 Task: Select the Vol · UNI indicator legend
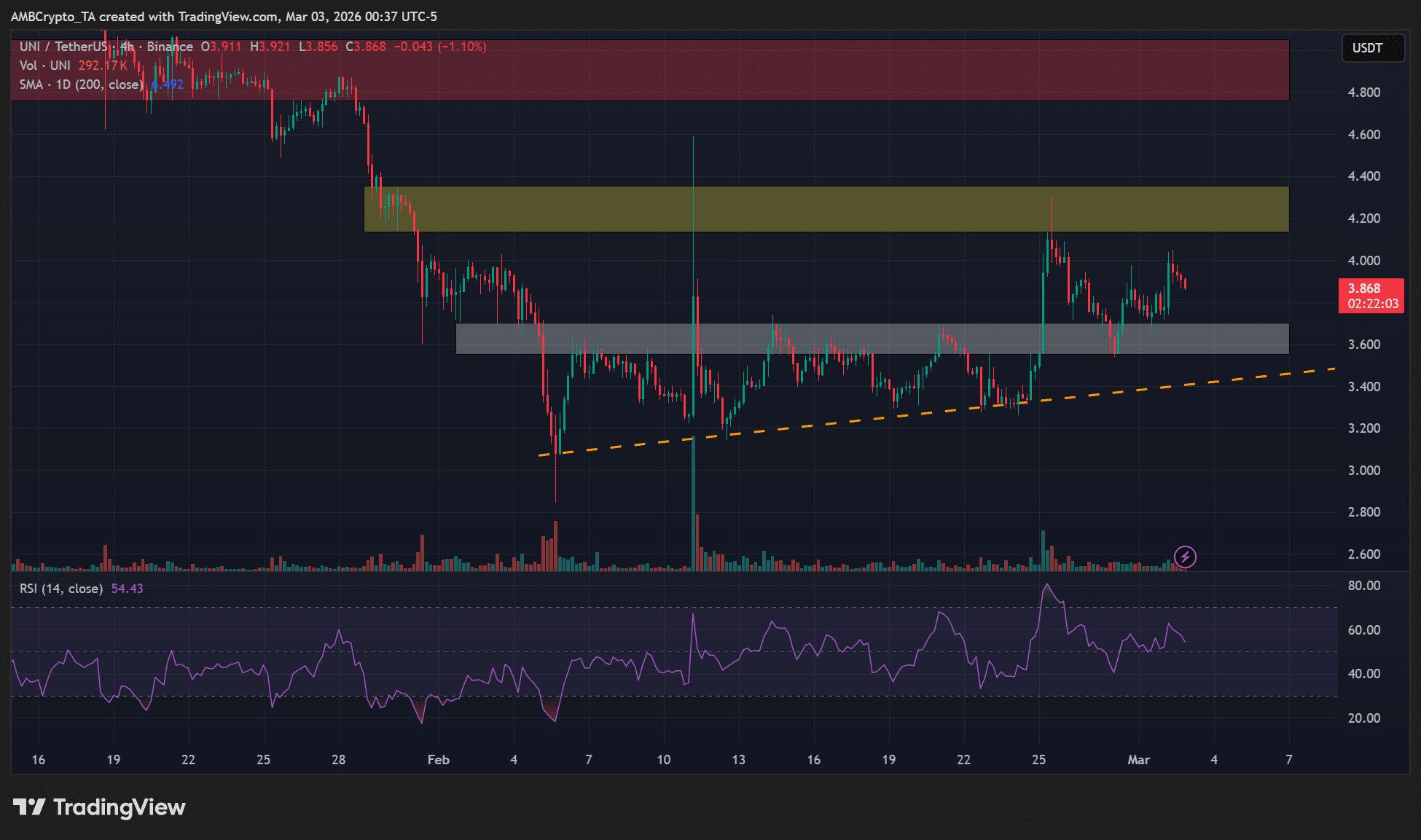point(44,66)
